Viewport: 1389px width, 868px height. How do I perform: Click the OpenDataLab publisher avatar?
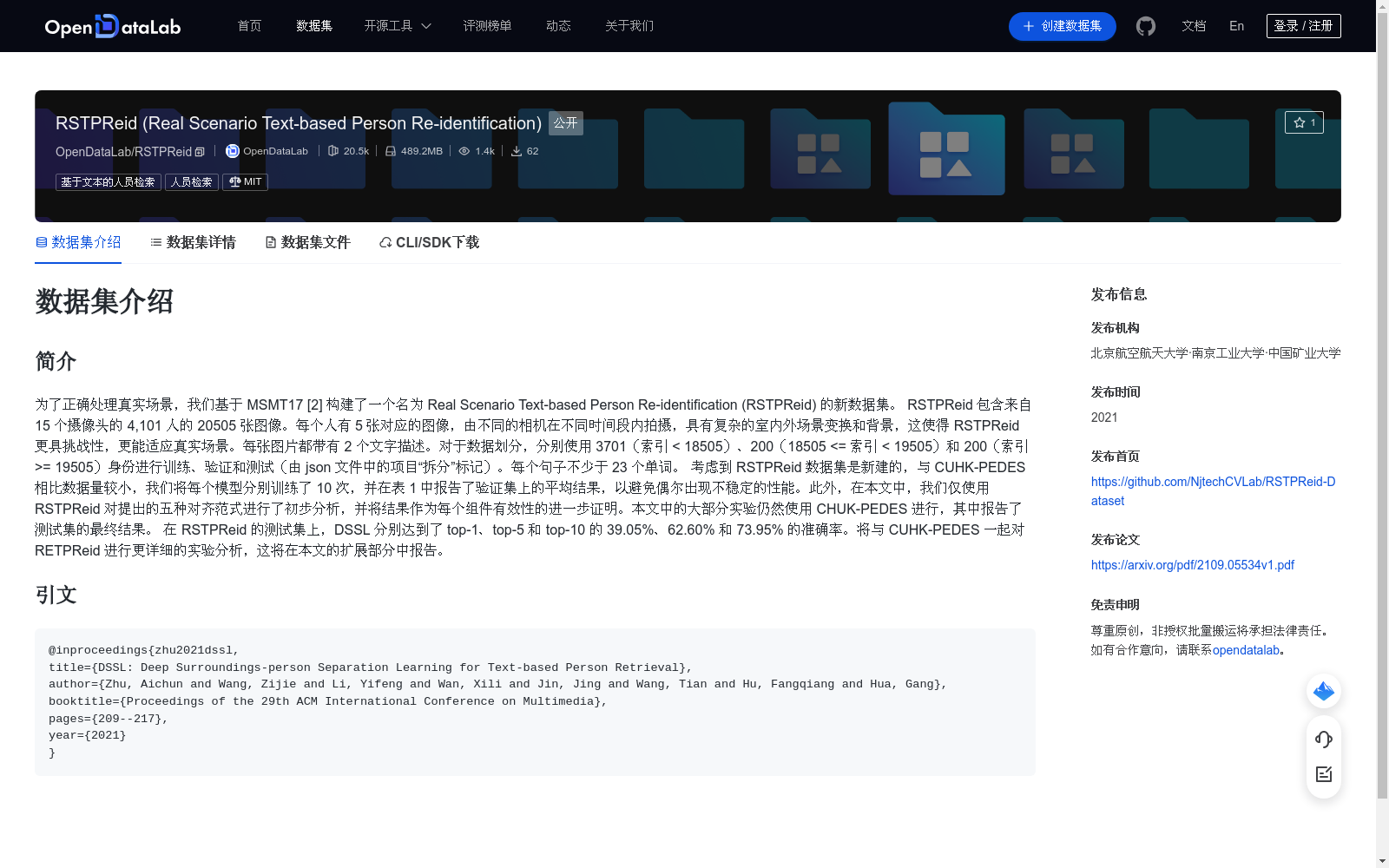(232, 151)
